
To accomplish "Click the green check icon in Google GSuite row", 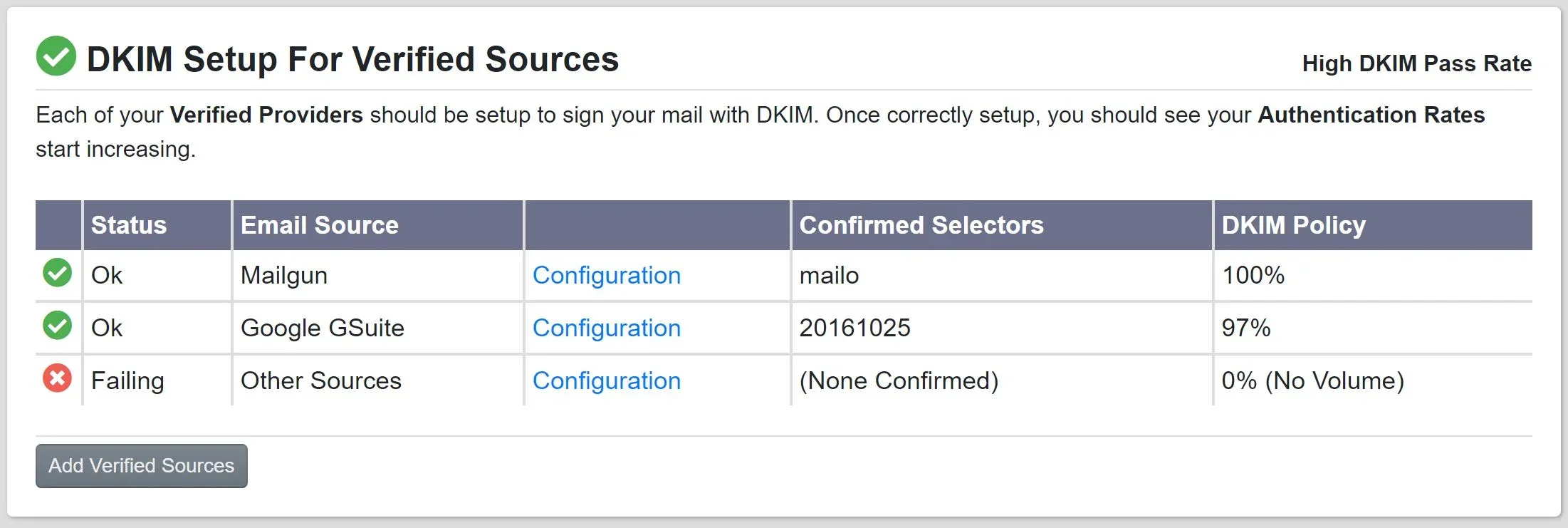I will click(x=57, y=326).
